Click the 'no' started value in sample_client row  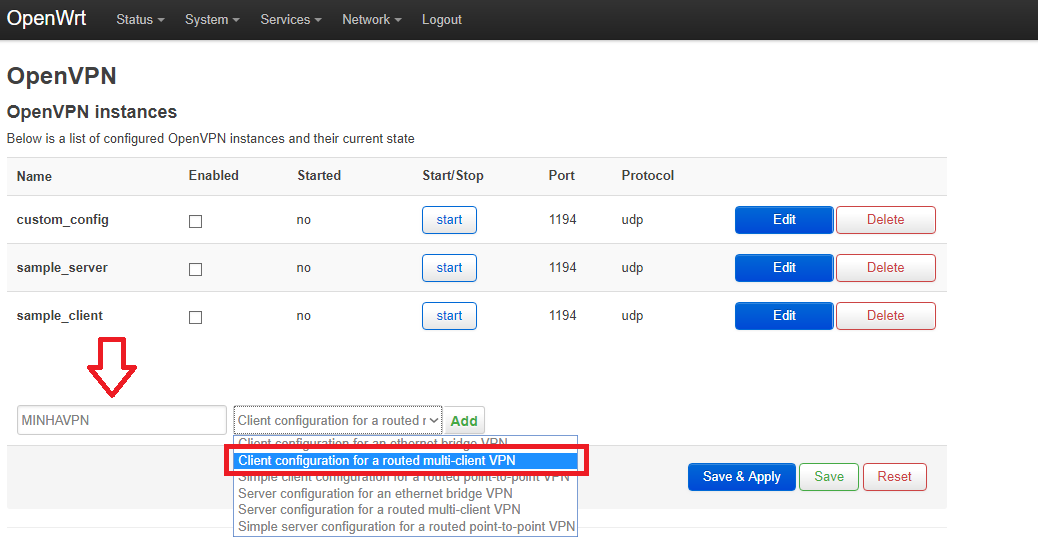(304, 316)
